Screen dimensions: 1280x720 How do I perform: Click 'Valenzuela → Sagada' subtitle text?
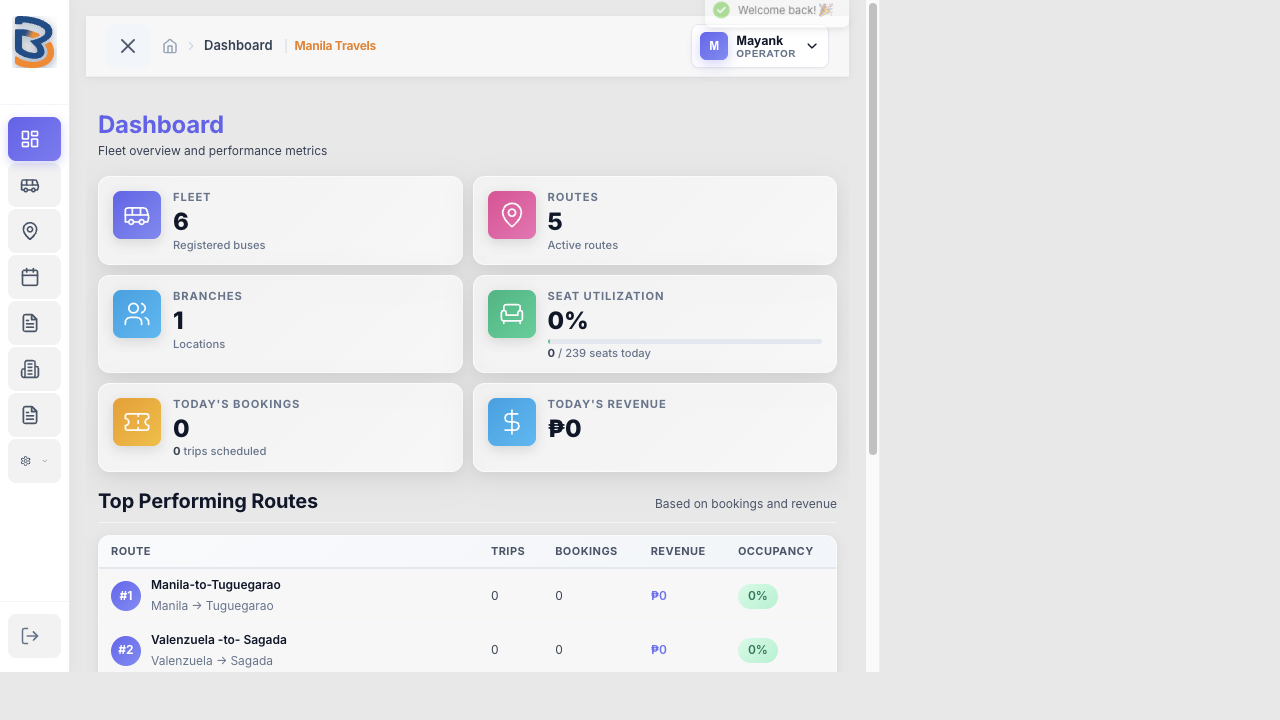pyautogui.click(x=212, y=661)
